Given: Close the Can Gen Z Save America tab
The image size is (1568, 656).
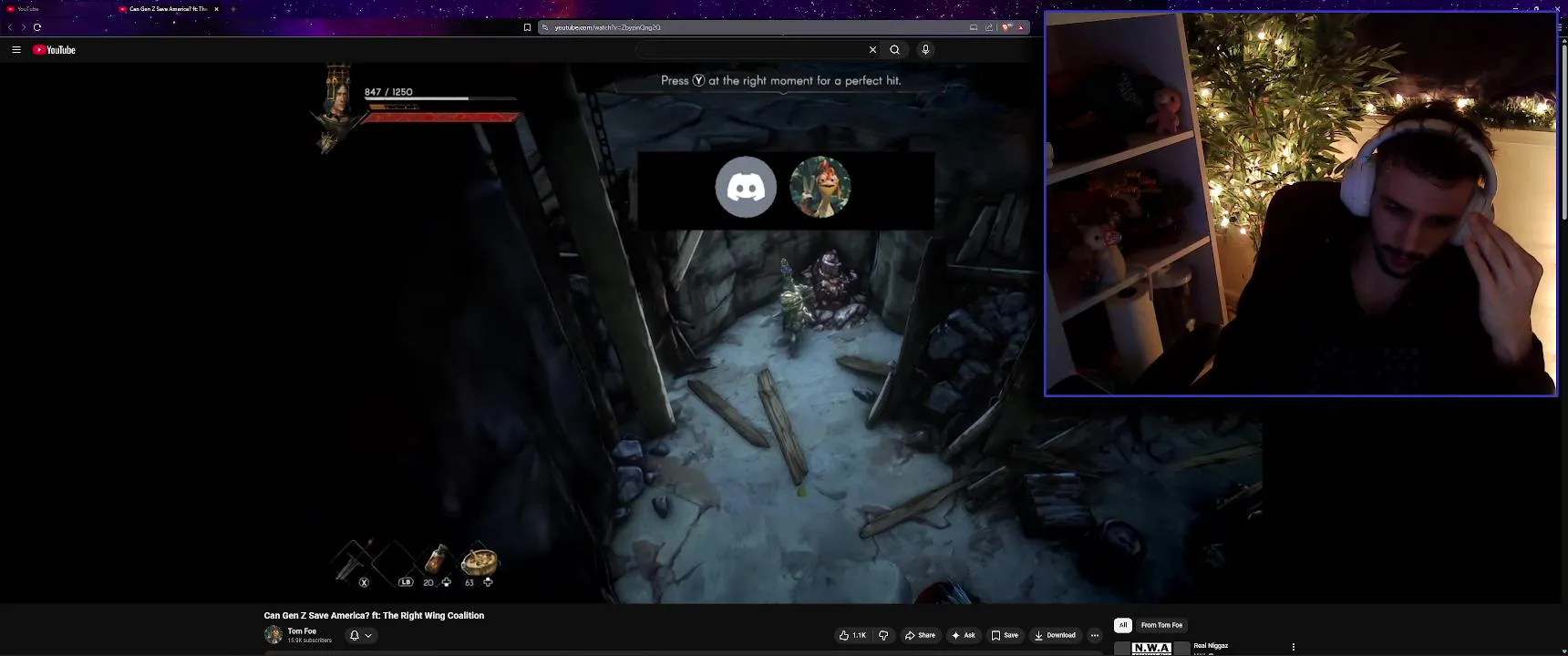Looking at the screenshot, I should [216, 9].
